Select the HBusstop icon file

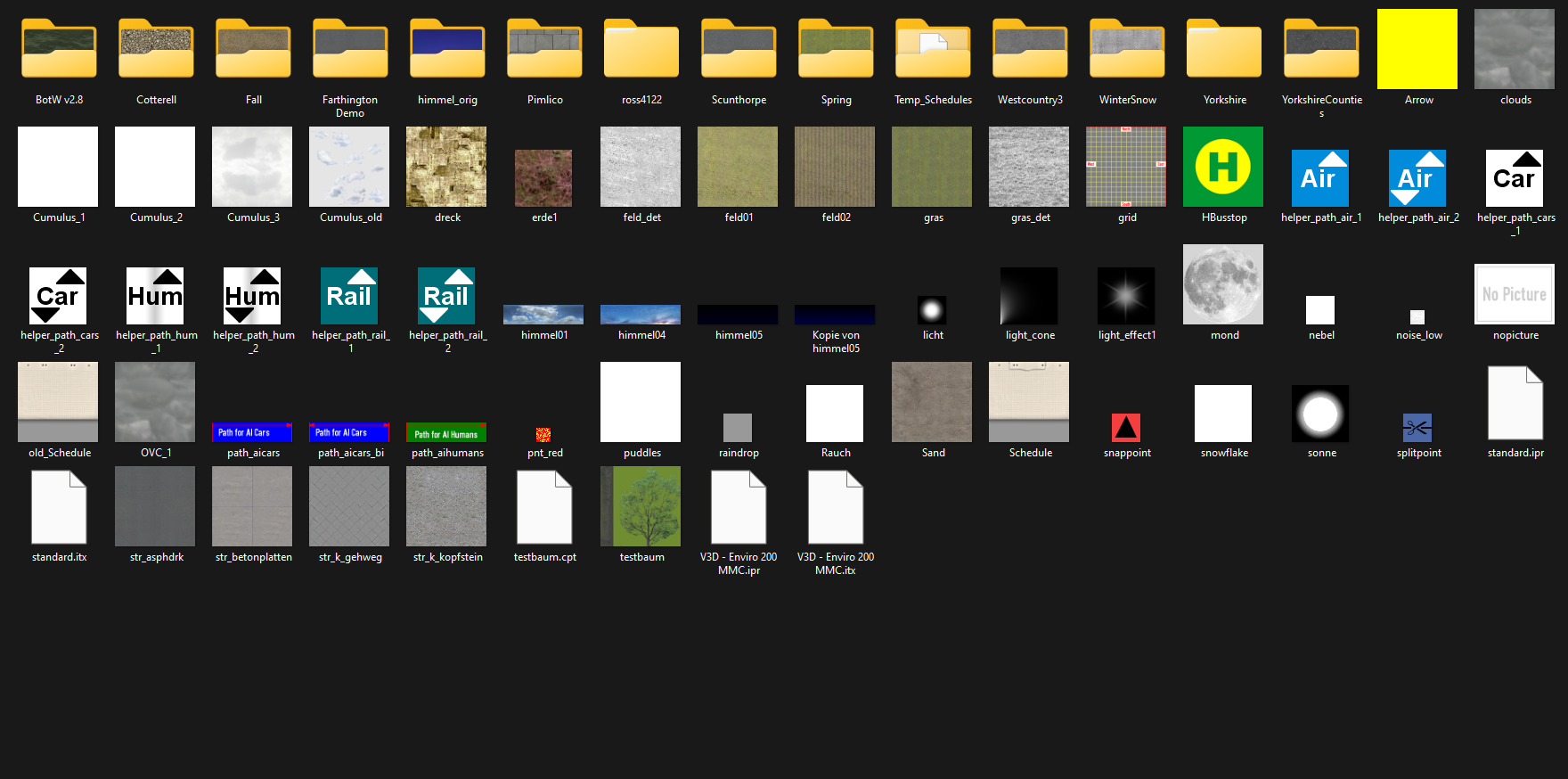1223,168
